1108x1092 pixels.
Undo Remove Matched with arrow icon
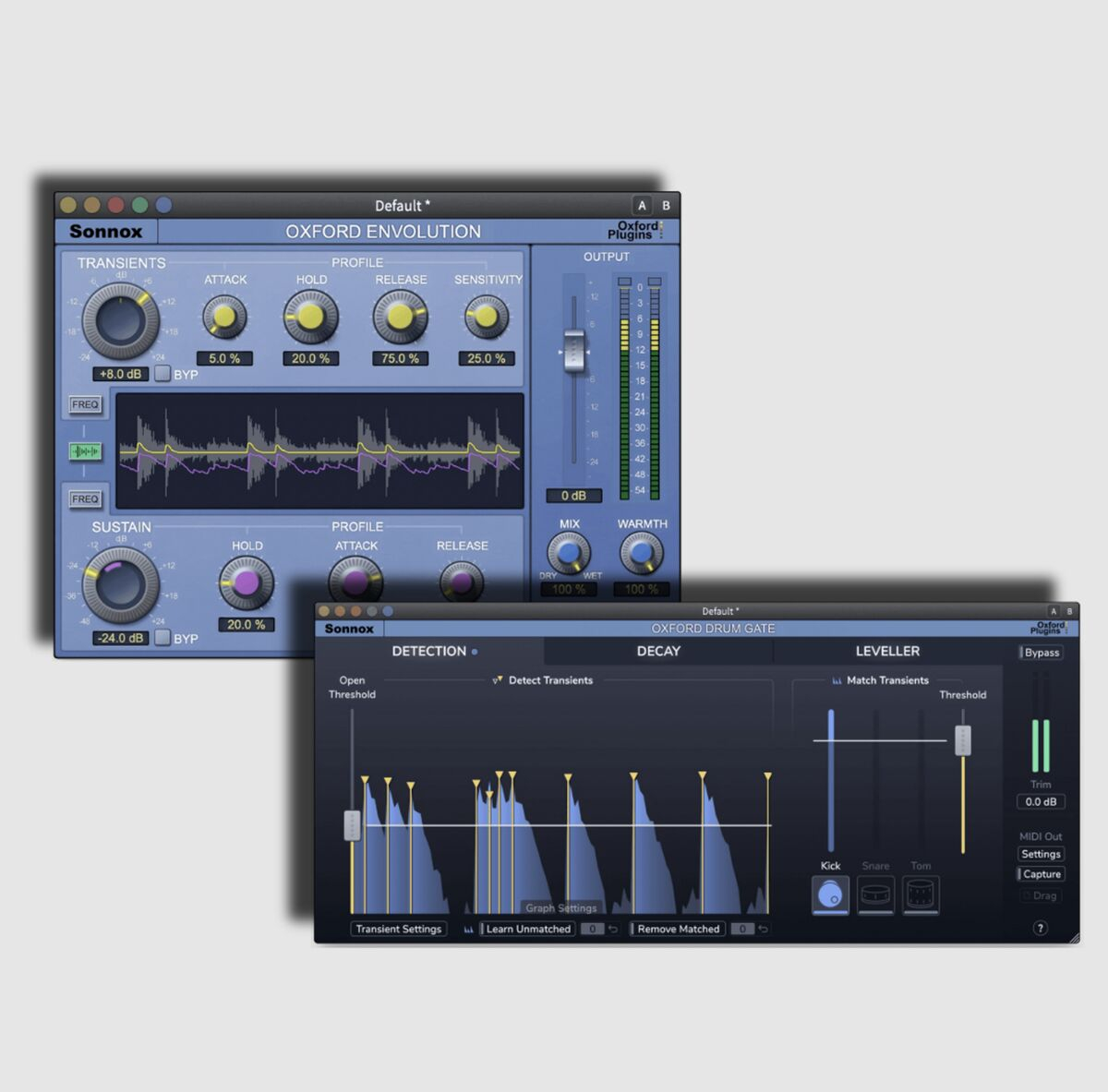[763, 929]
